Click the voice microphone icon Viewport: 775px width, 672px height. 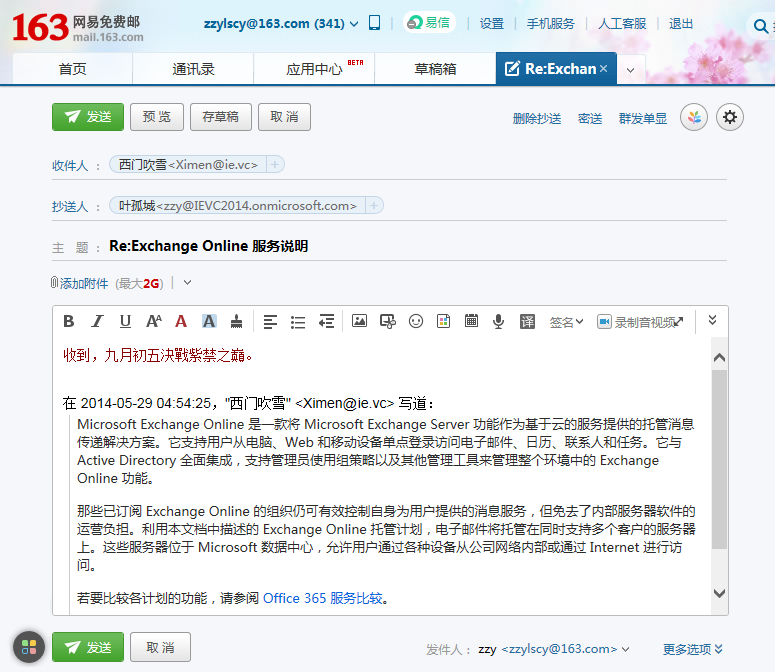tap(498, 321)
